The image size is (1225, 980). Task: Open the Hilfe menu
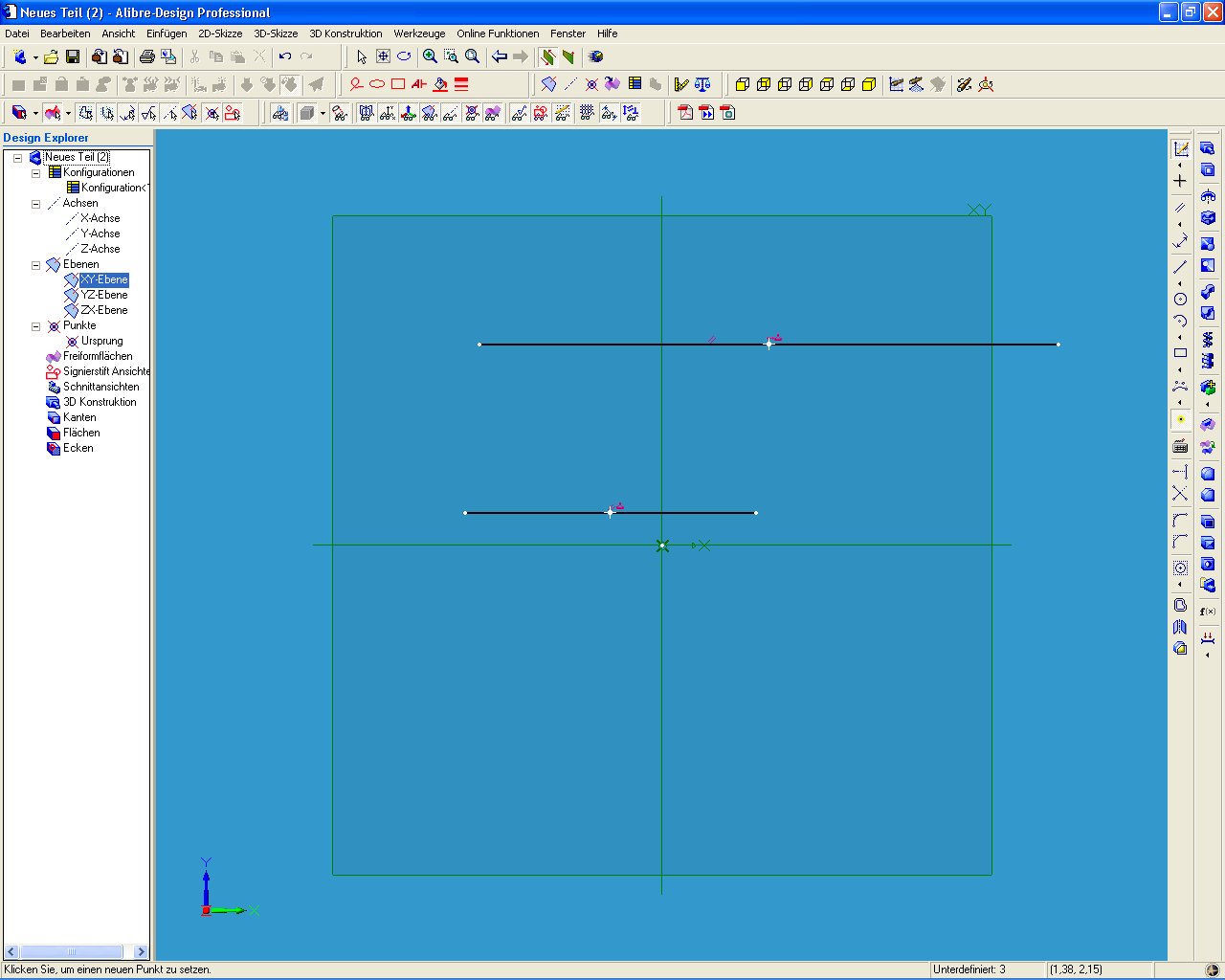click(x=608, y=33)
